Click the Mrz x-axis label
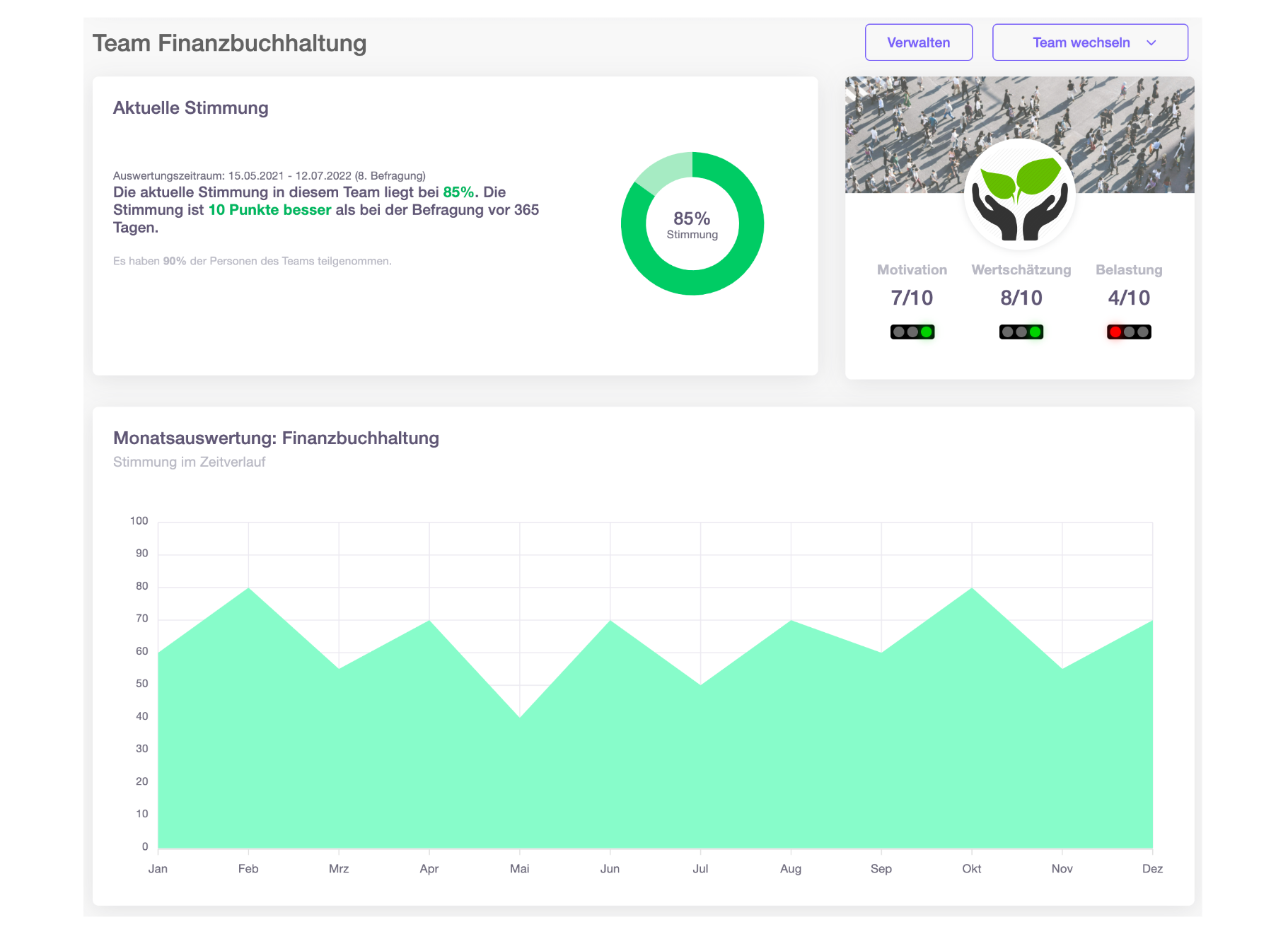This screenshot has height=934, width=1288. [x=339, y=869]
